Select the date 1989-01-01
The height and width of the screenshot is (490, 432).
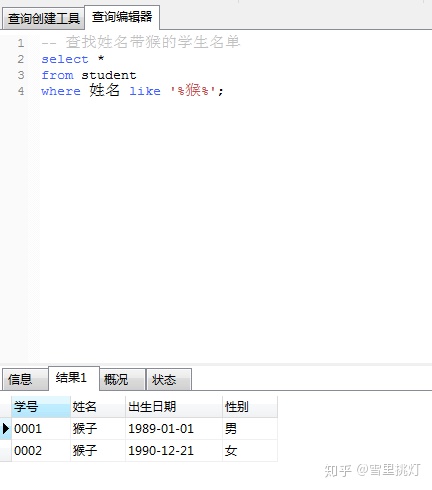coord(174,429)
